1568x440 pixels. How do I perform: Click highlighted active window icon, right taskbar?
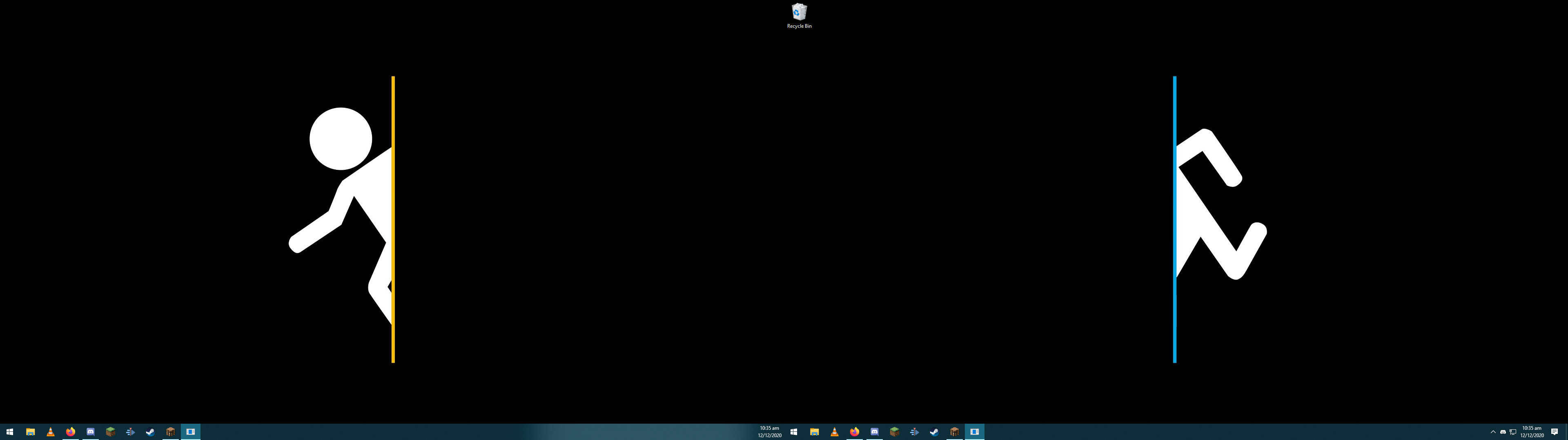[x=975, y=432]
